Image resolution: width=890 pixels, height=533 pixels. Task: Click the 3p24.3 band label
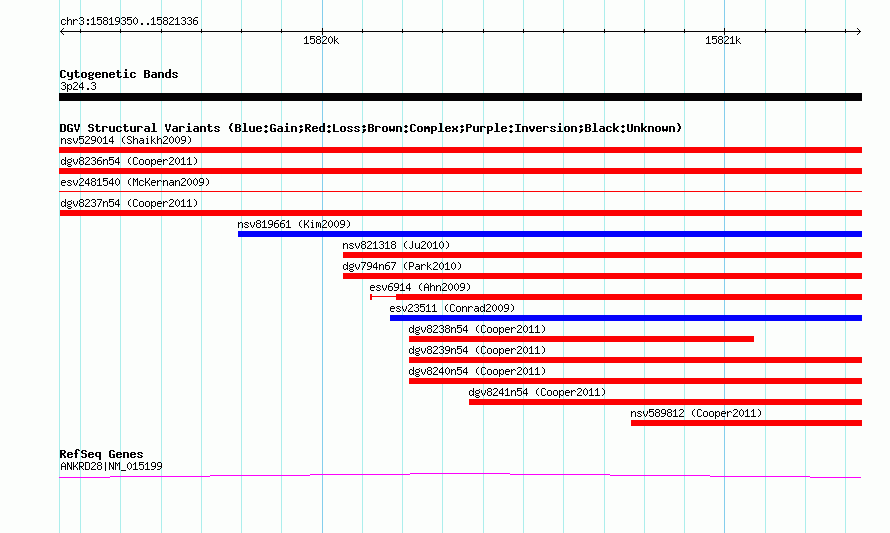click(x=78, y=86)
